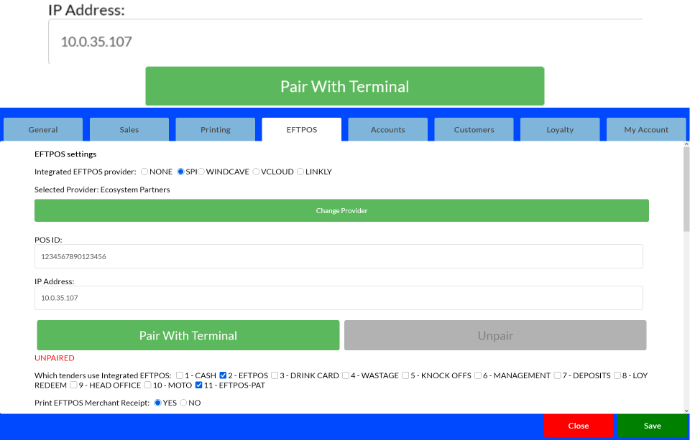Set Print EFTPOS Merchant Receipt to NO
The height and width of the screenshot is (440, 690).
pyautogui.click(x=184, y=403)
